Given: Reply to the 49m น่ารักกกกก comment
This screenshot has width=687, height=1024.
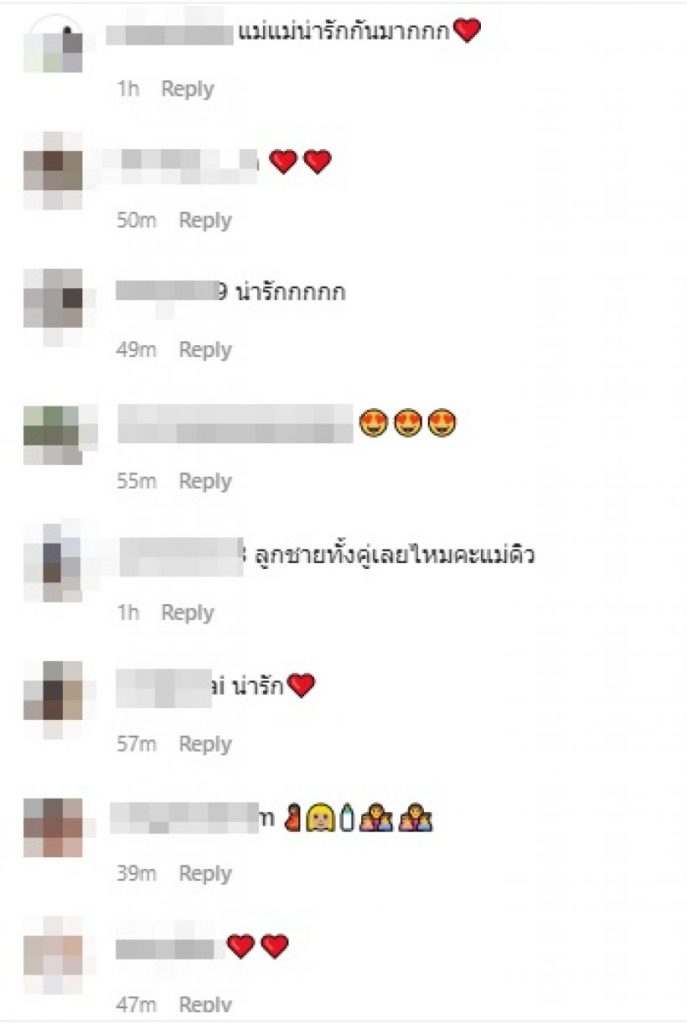Looking at the screenshot, I should (x=205, y=350).
